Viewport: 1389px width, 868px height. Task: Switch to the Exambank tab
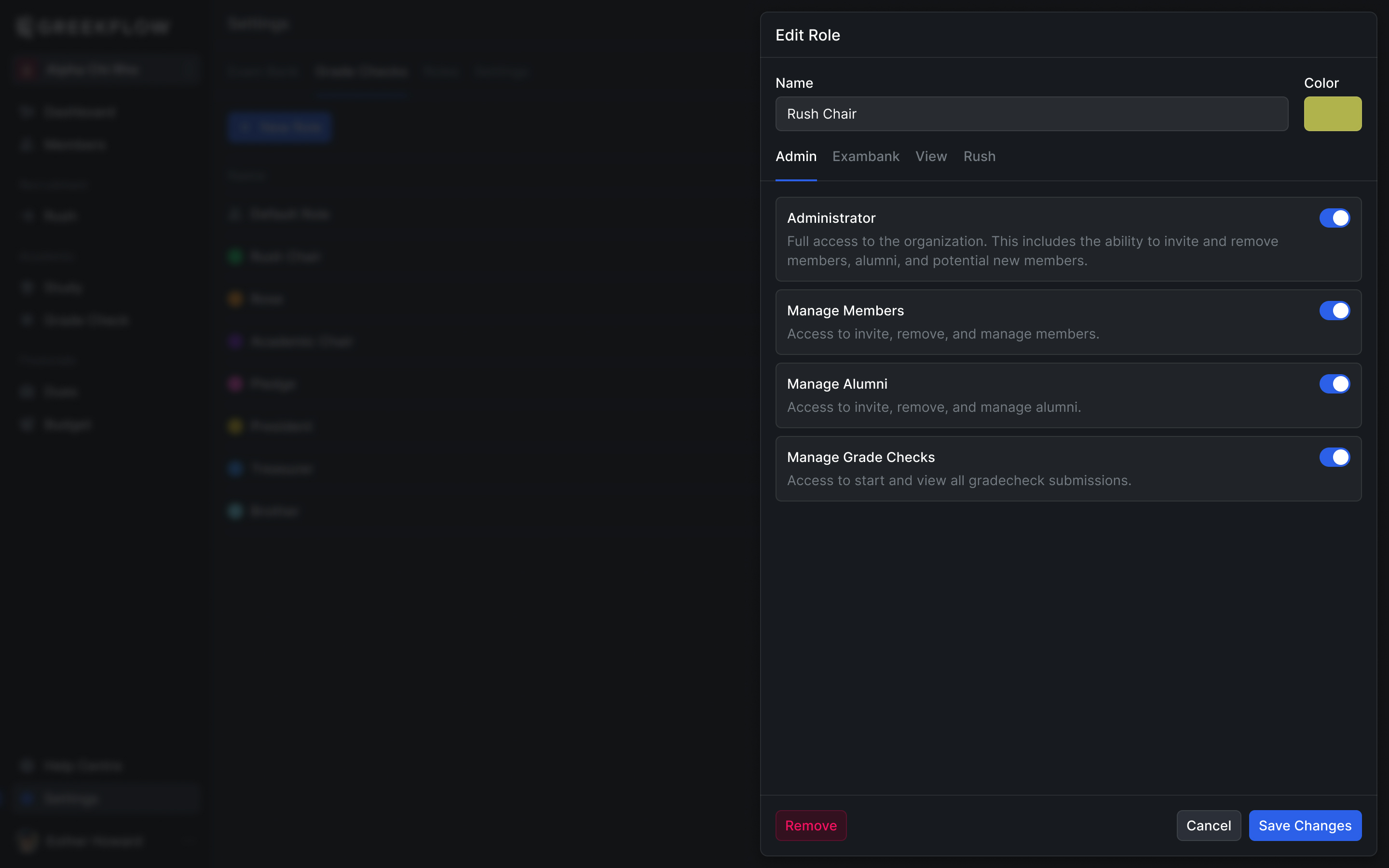coord(866,156)
